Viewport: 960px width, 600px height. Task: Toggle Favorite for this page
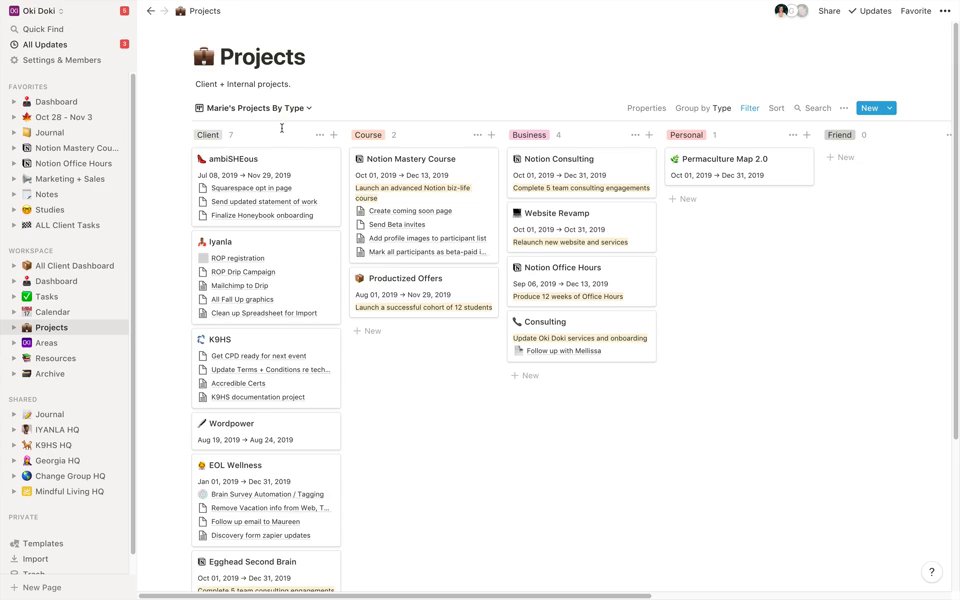point(915,11)
